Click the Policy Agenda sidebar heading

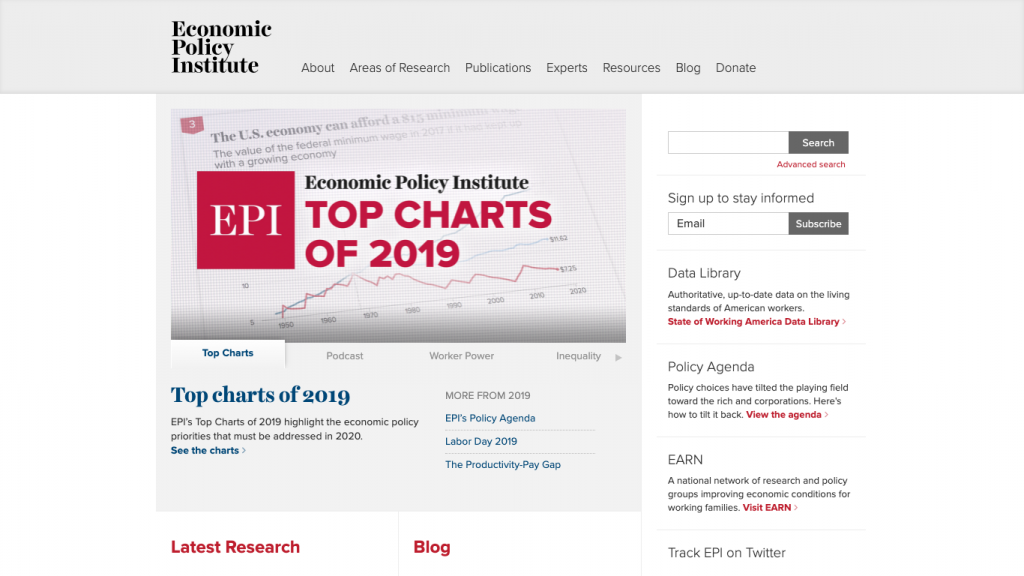pos(711,367)
